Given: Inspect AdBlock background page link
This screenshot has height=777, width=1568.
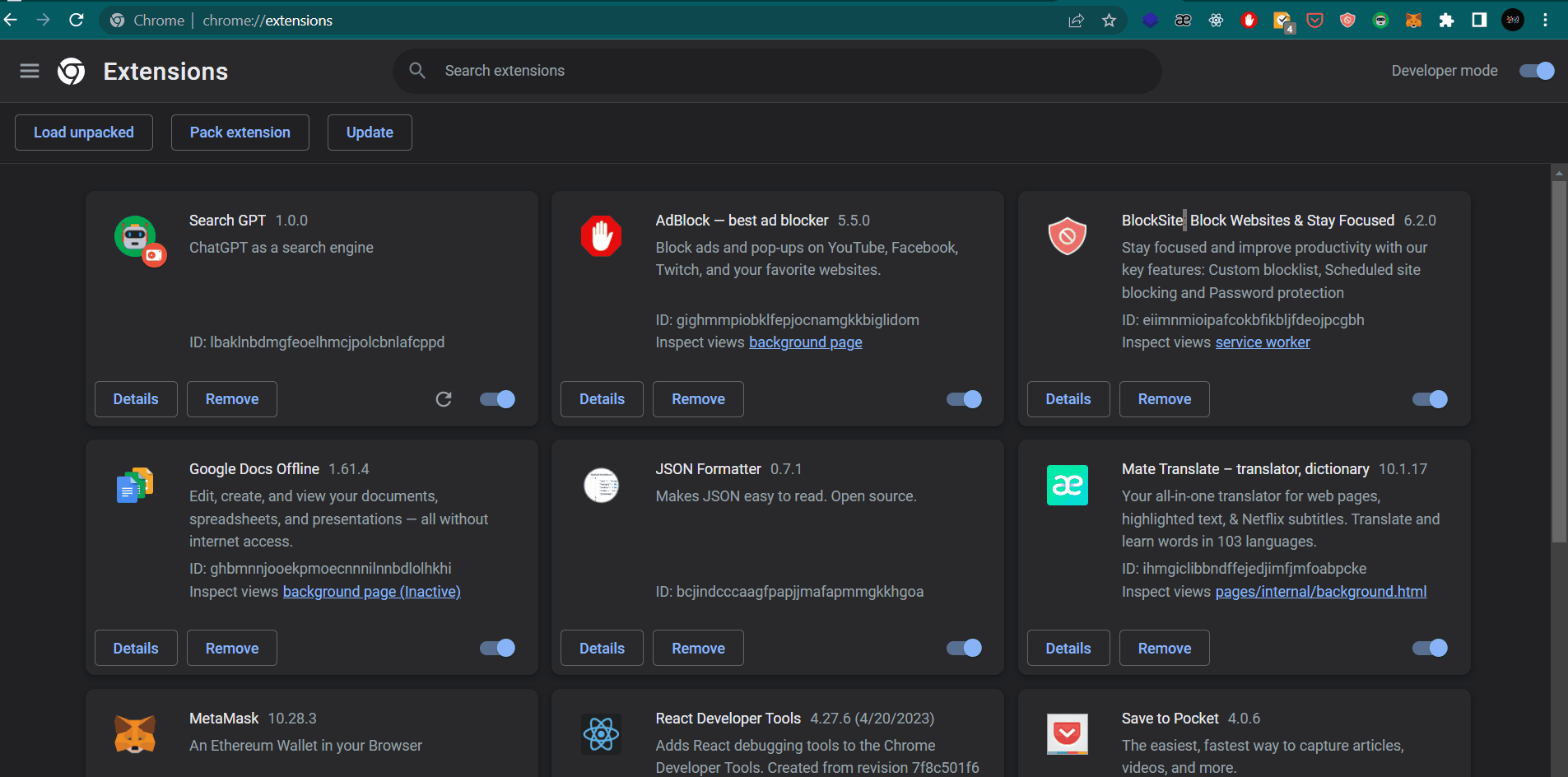Looking at the screenshot, I should point(806,342).
